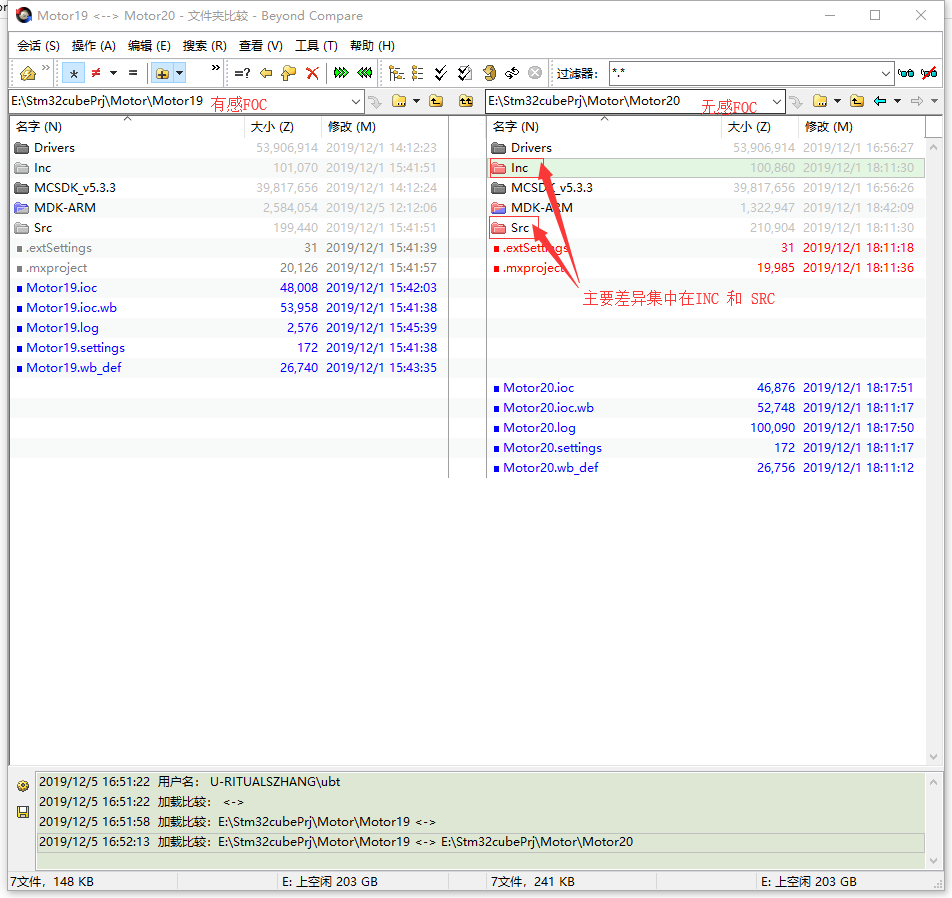Sort left pane by 修改 (M) column

384,127
